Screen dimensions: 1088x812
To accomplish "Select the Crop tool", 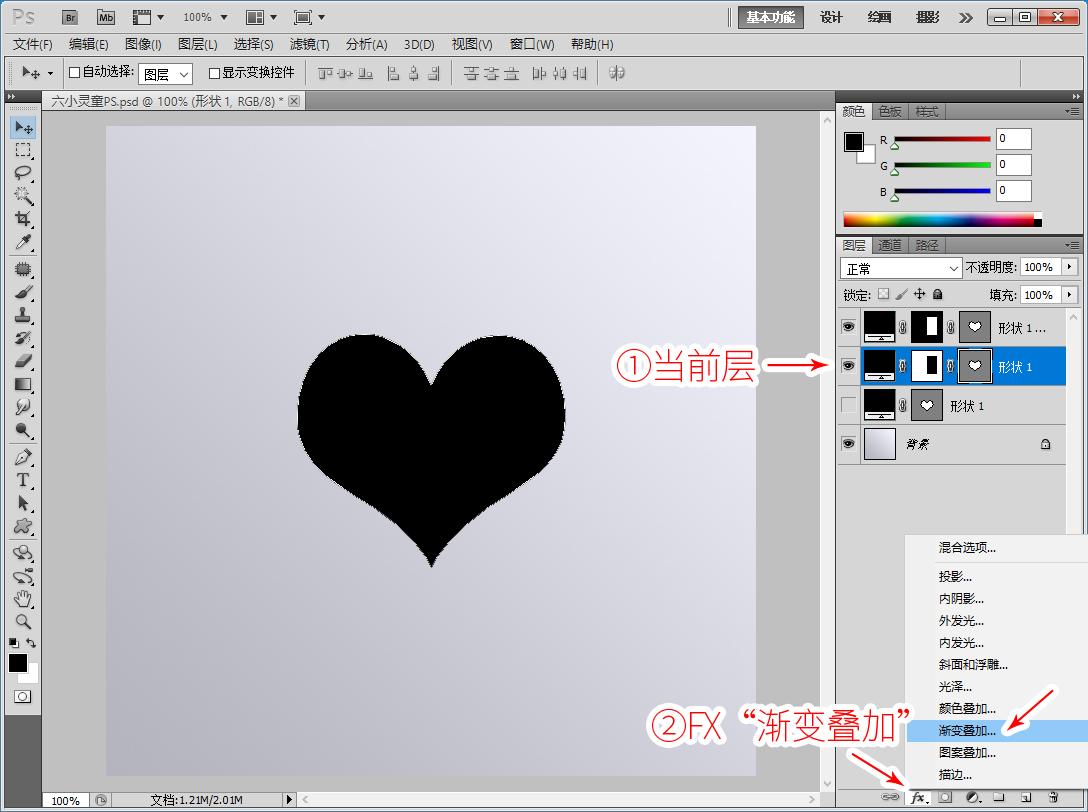I will tap(23, 219).
